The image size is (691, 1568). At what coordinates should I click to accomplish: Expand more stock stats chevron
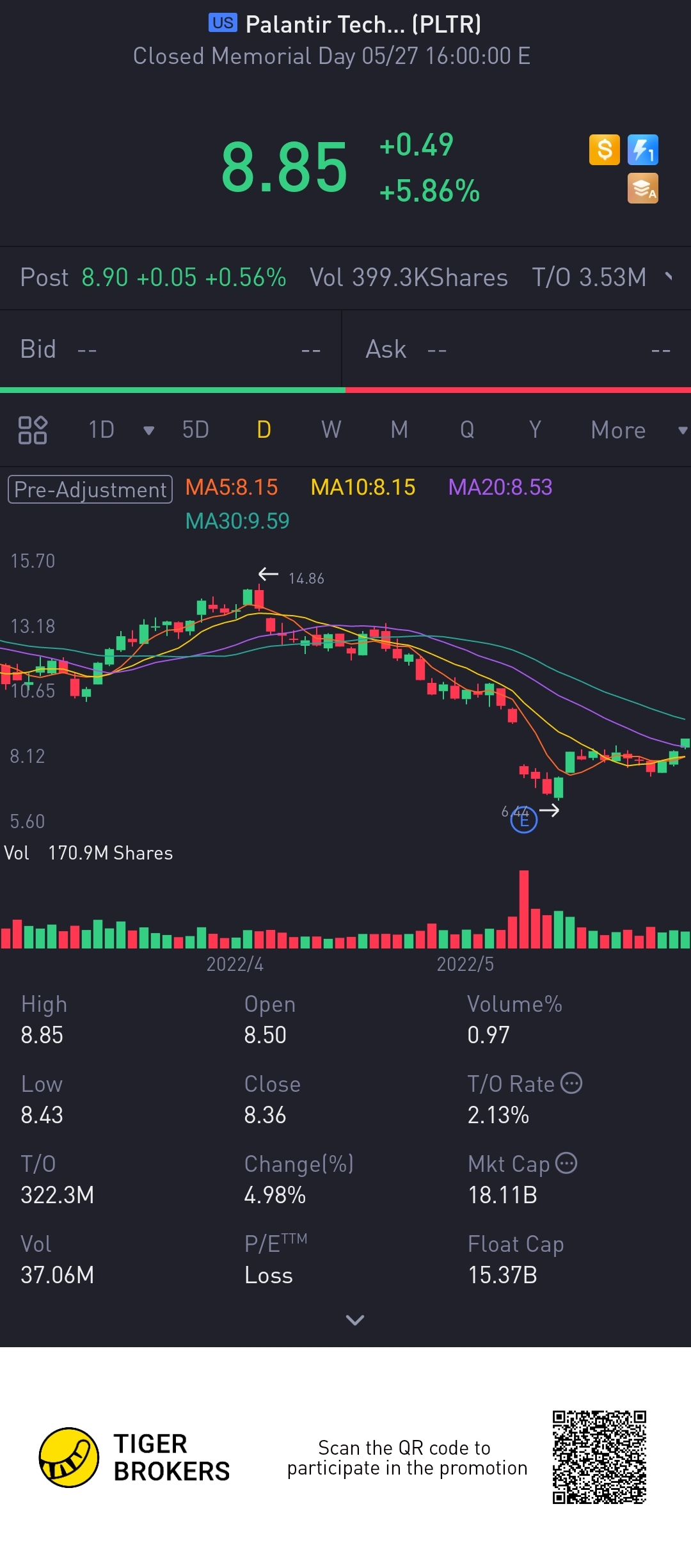click(x=355, y=1320)
